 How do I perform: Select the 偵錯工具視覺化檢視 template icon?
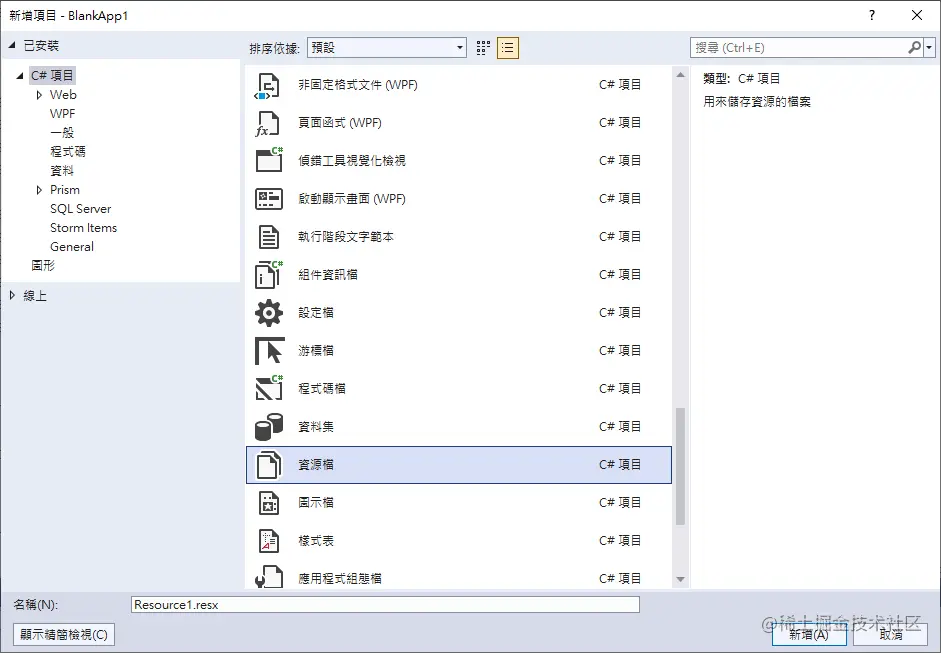tap(268, 160)
